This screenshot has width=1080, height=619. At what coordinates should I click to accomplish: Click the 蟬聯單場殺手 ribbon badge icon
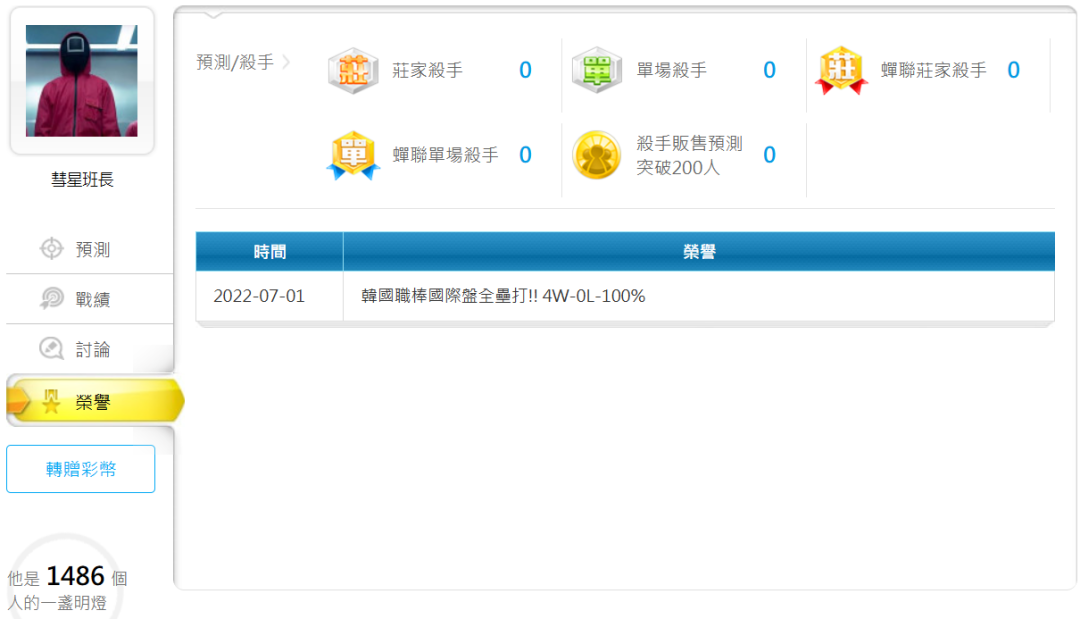pos(353,155)
